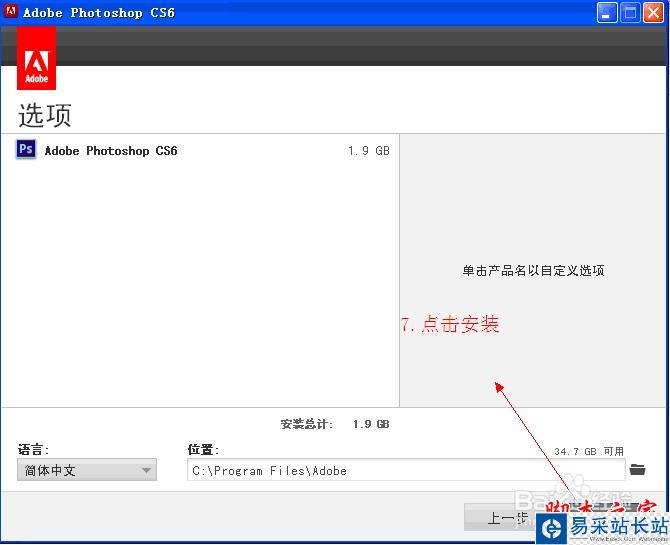Open the language dropdown showing 简体中文
Viewport: 670px width, 545px height.
pos(87,470)
